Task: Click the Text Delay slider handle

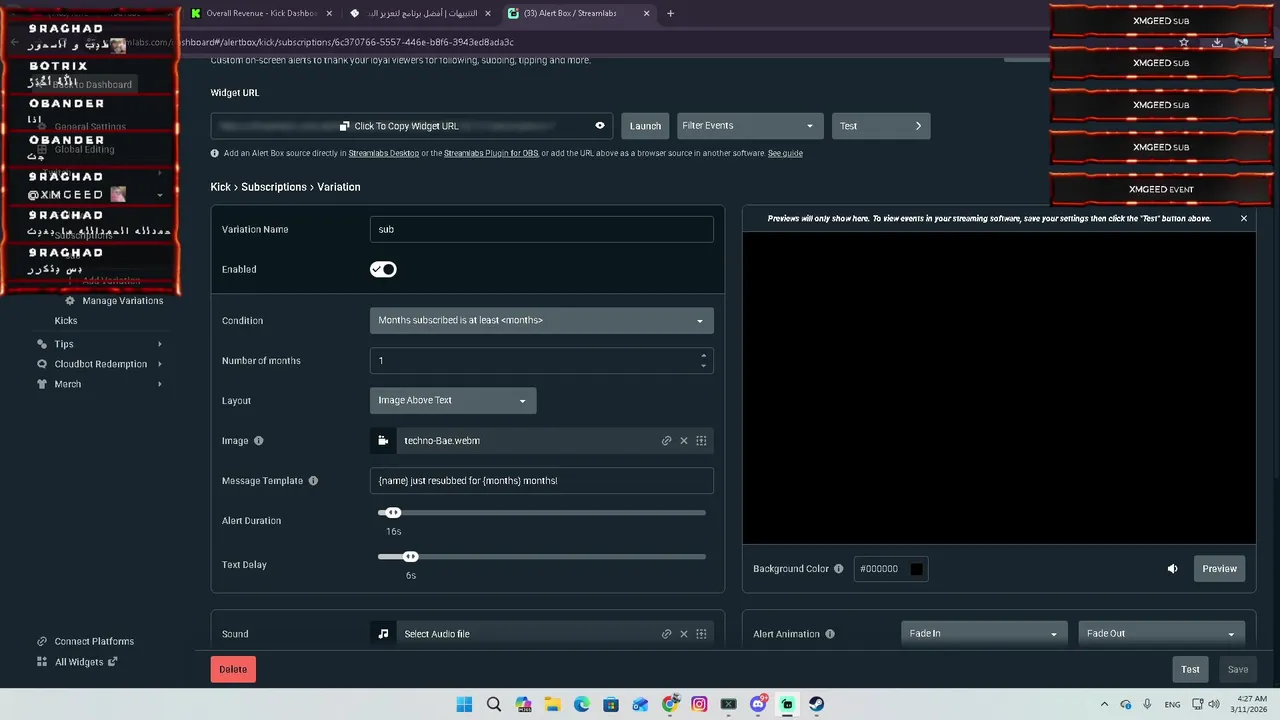Action: coord(411,557)
